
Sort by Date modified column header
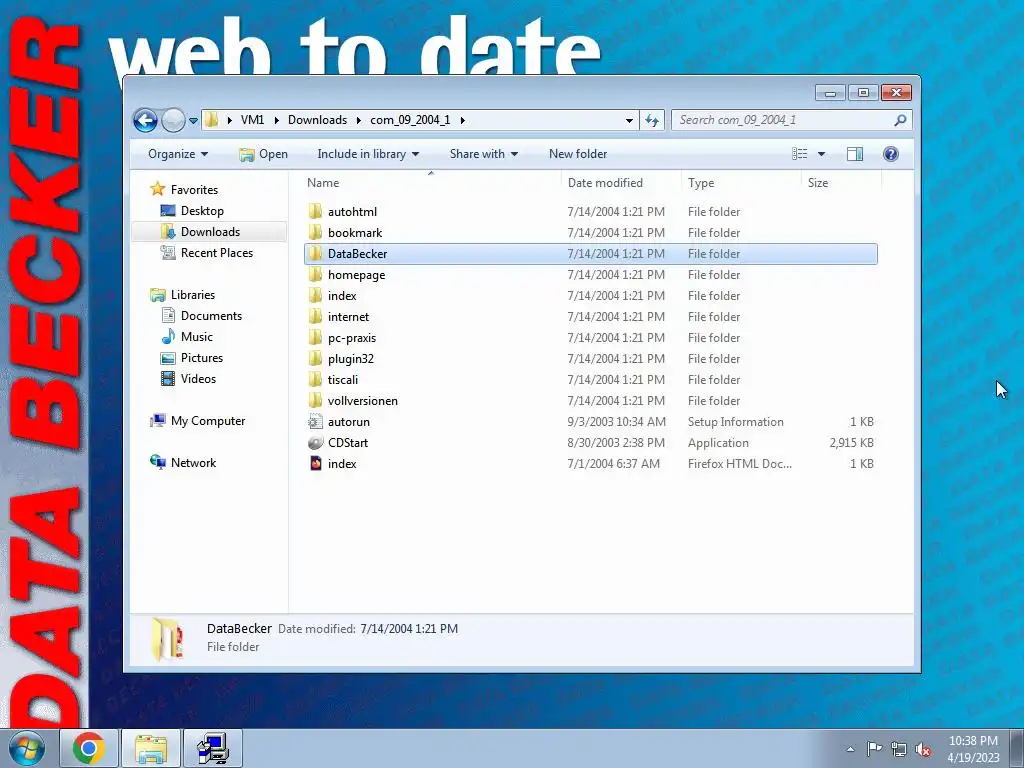pyautogui.click(x=621, y=183)
